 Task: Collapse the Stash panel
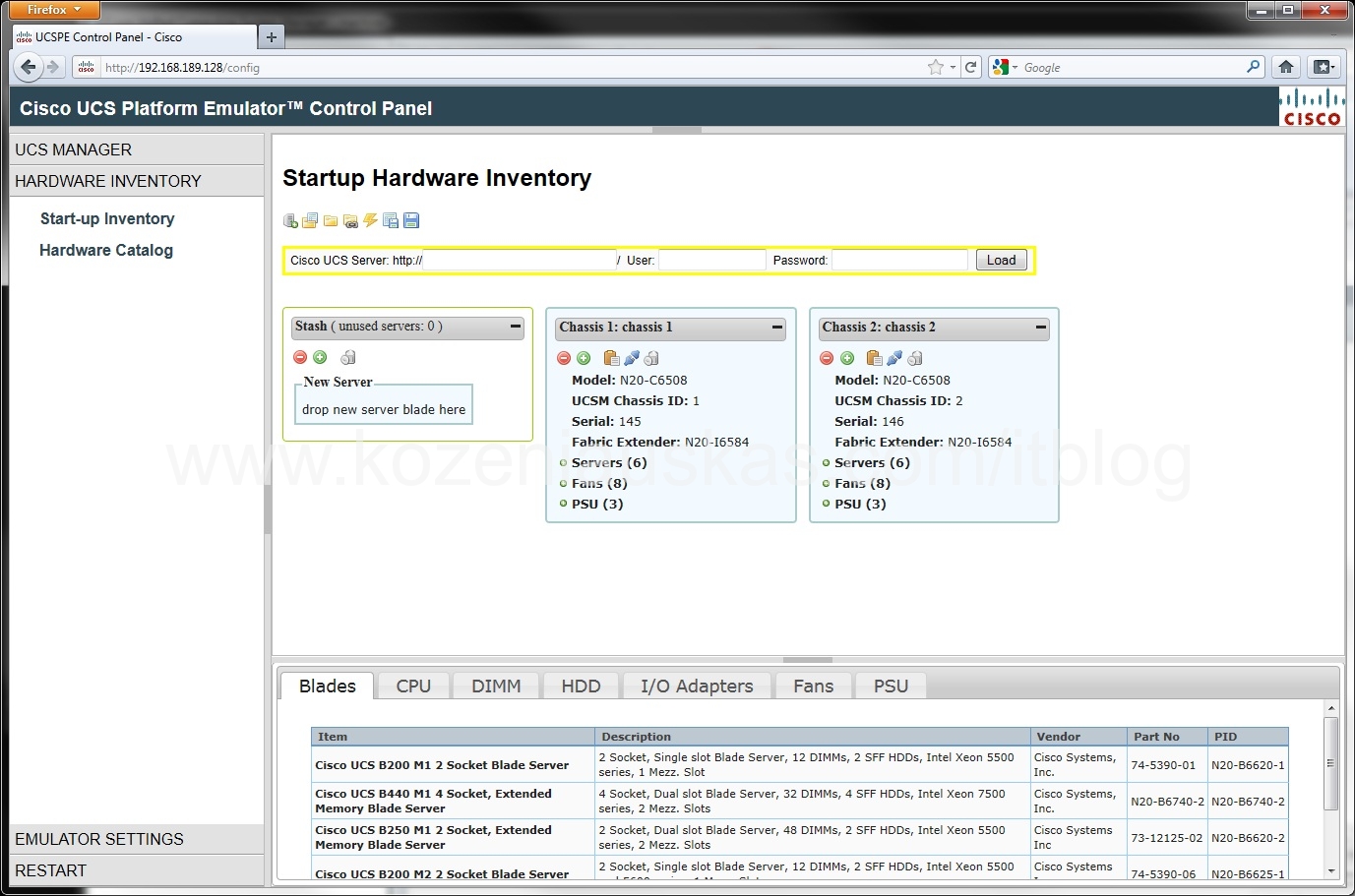(x=516, y=327)
